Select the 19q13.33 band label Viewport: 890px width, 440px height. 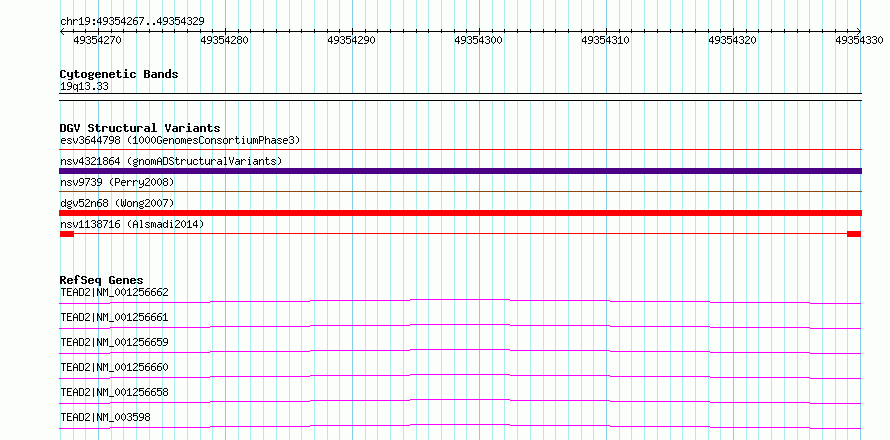coord(84,87)
